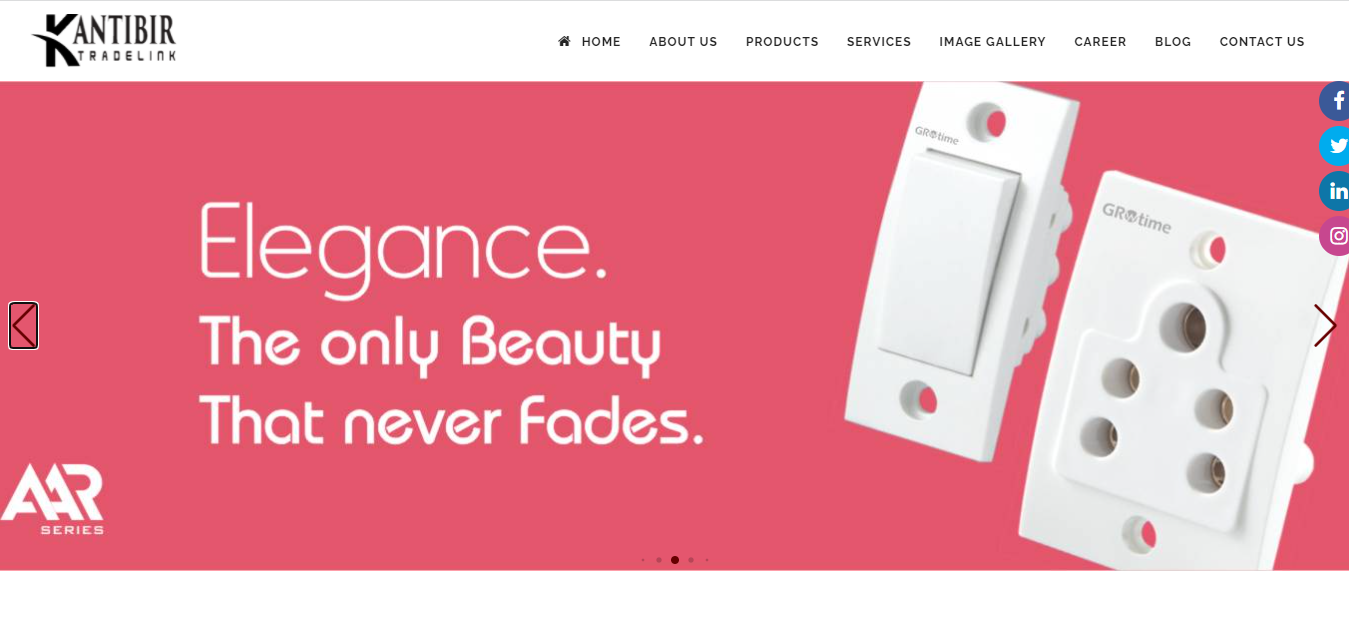
Task: Click the Kantibir Tradelink logo
Action: [x=104, y=40]
